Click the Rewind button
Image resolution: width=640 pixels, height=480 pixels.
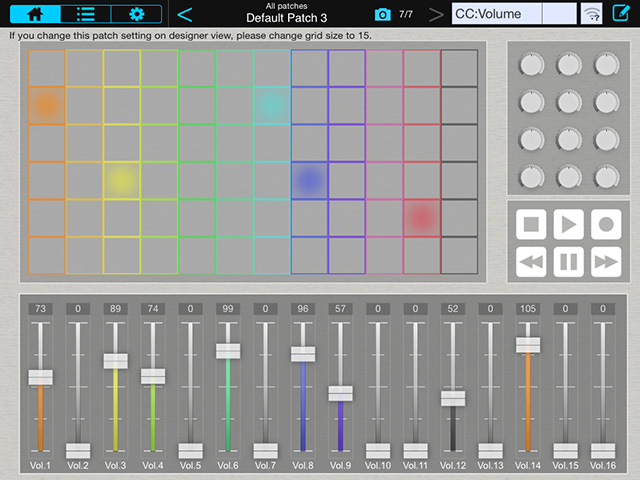click(x=531, y=262)
